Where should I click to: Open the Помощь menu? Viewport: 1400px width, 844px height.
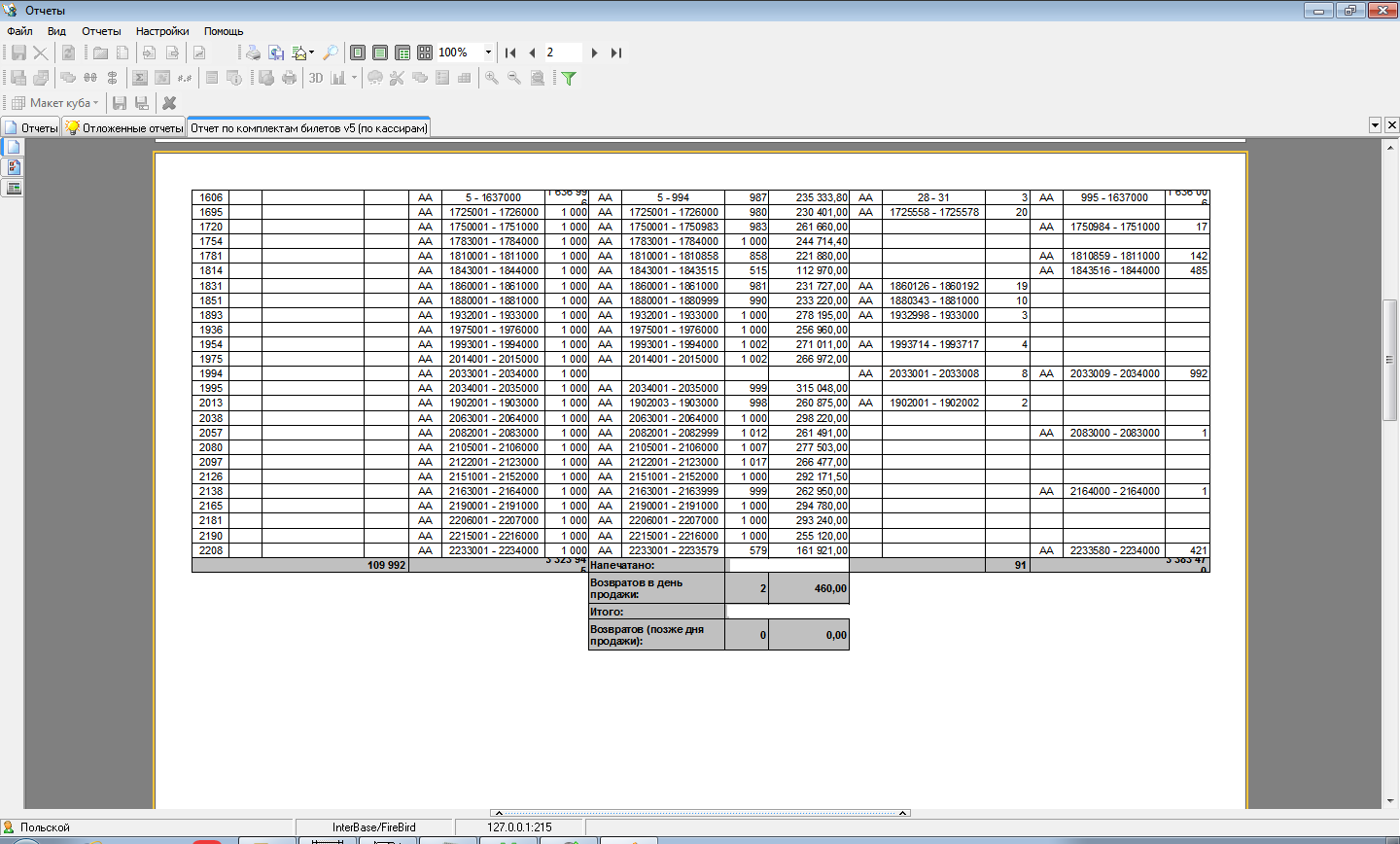tap(224, 31)
